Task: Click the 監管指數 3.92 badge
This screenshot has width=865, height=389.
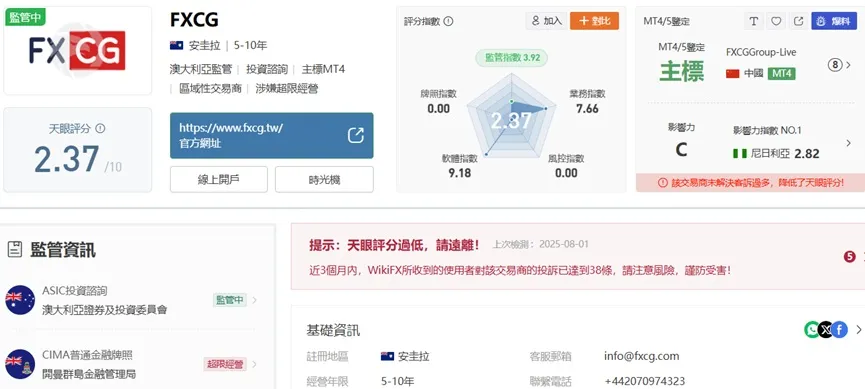Action: [x=511, y=57]
